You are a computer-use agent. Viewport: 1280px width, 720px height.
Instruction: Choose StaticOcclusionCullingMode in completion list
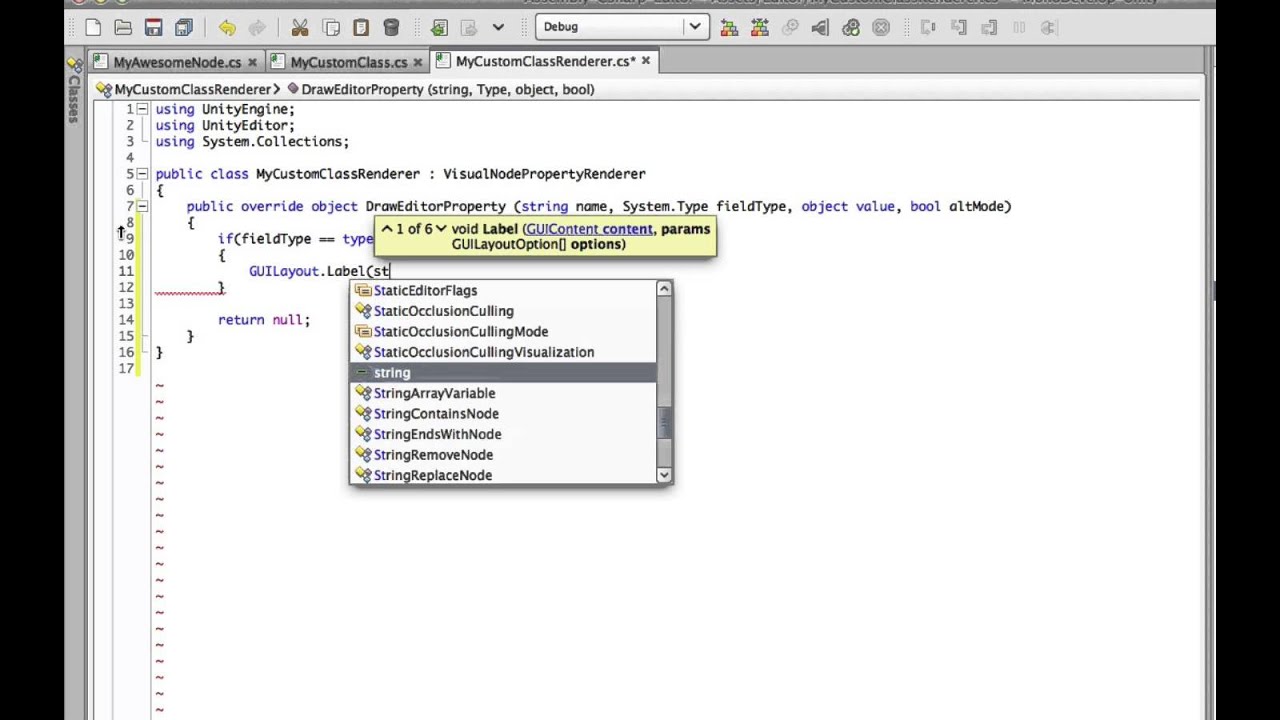click(503, 331)
